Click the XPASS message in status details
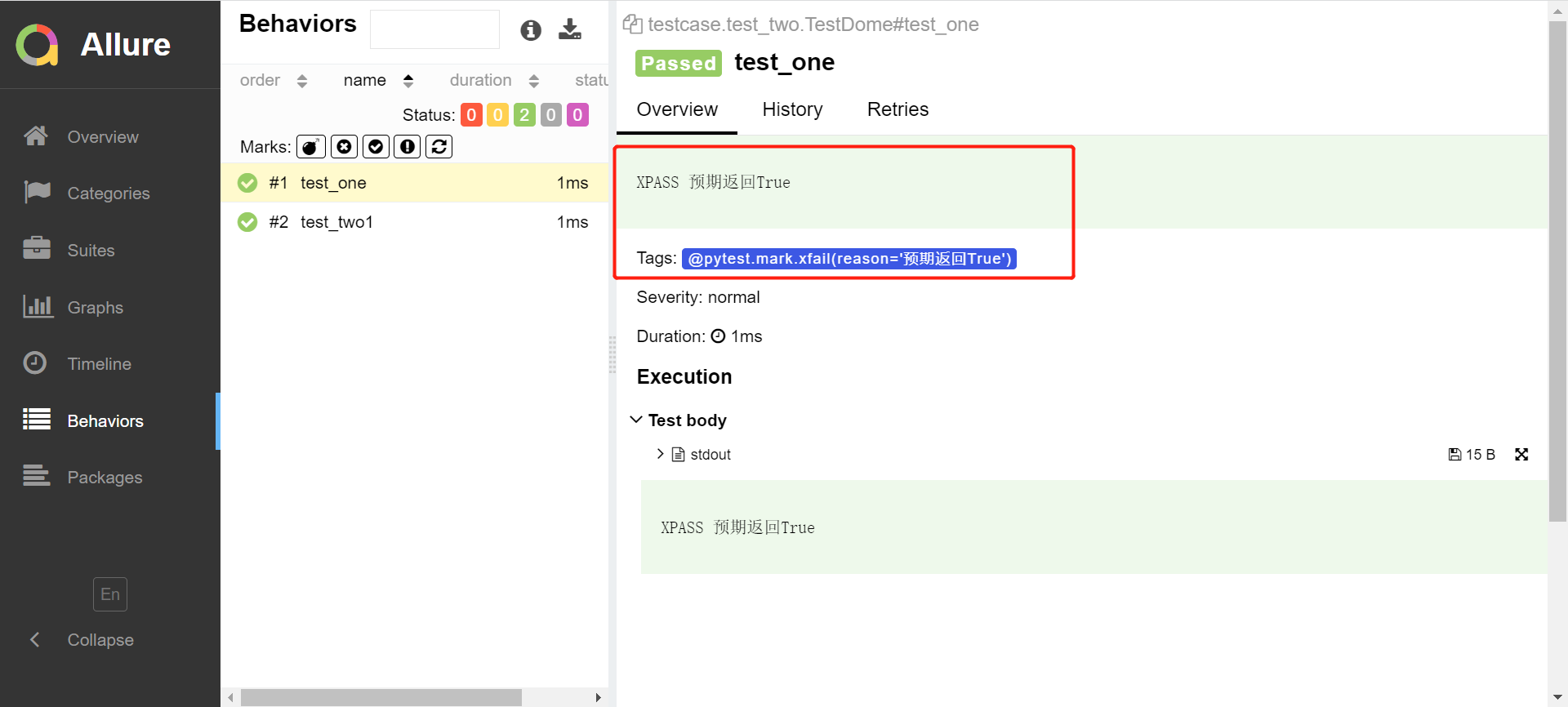The image size is (1568, 707). tap(713, 182)
